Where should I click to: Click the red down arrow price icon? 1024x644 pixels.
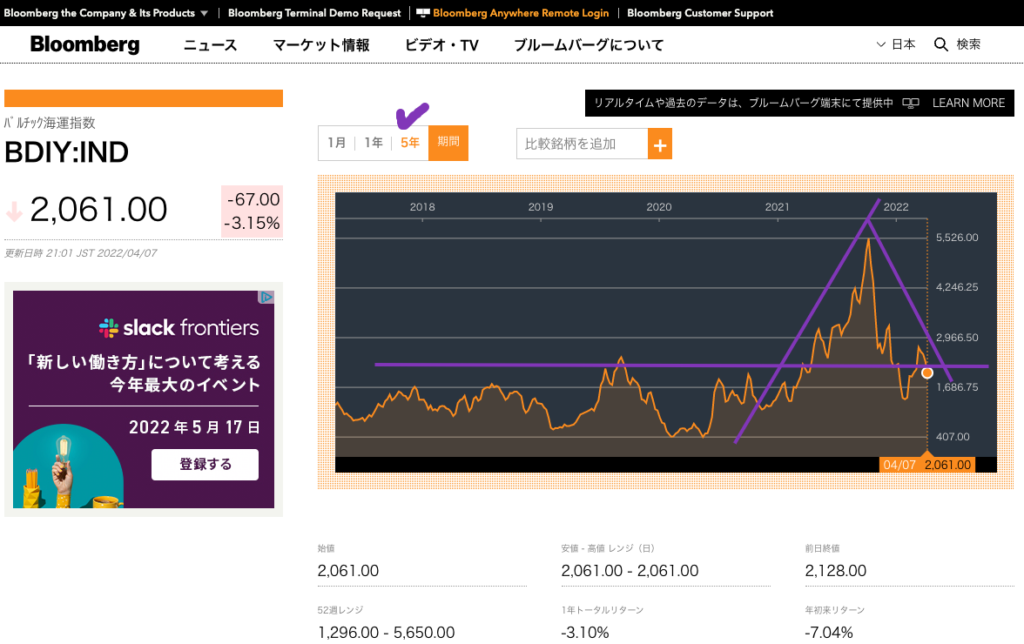click(x=14, y=212)
